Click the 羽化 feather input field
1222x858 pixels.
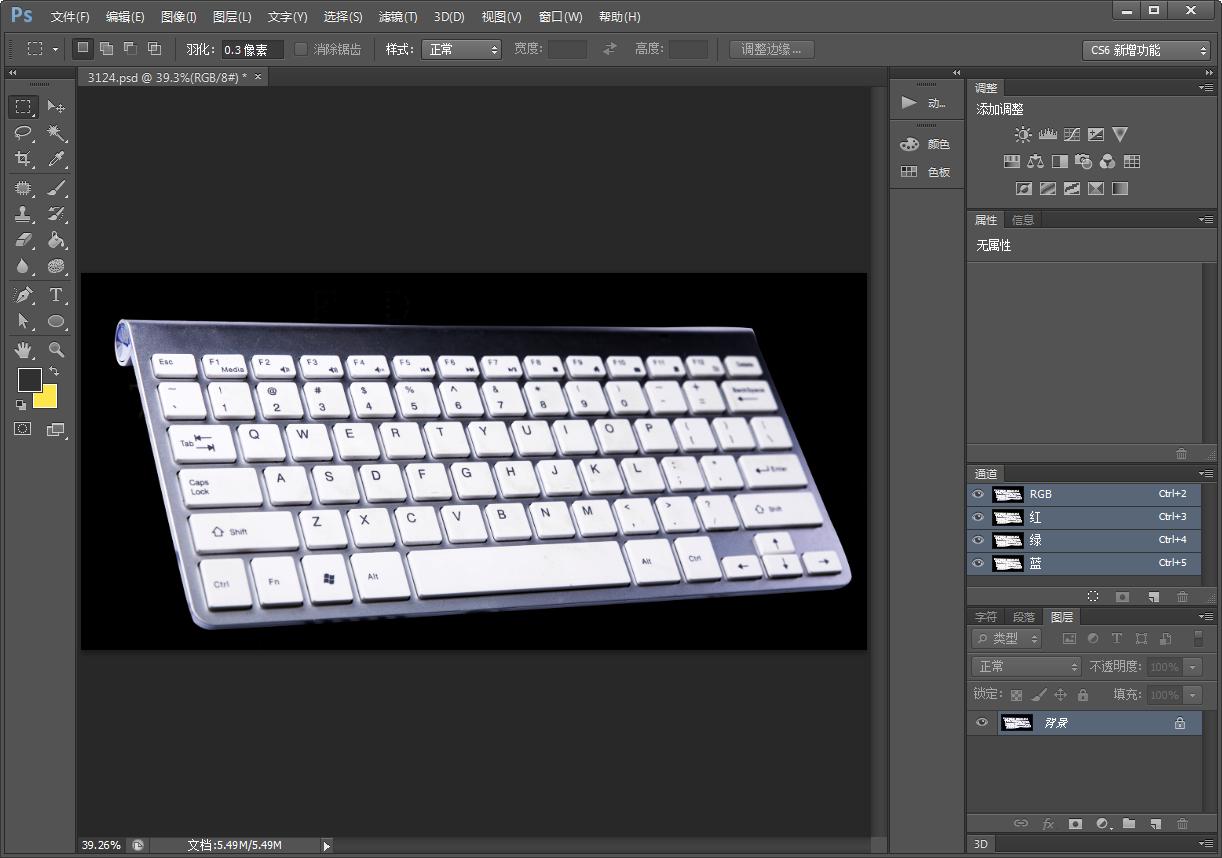coord(252,49)
